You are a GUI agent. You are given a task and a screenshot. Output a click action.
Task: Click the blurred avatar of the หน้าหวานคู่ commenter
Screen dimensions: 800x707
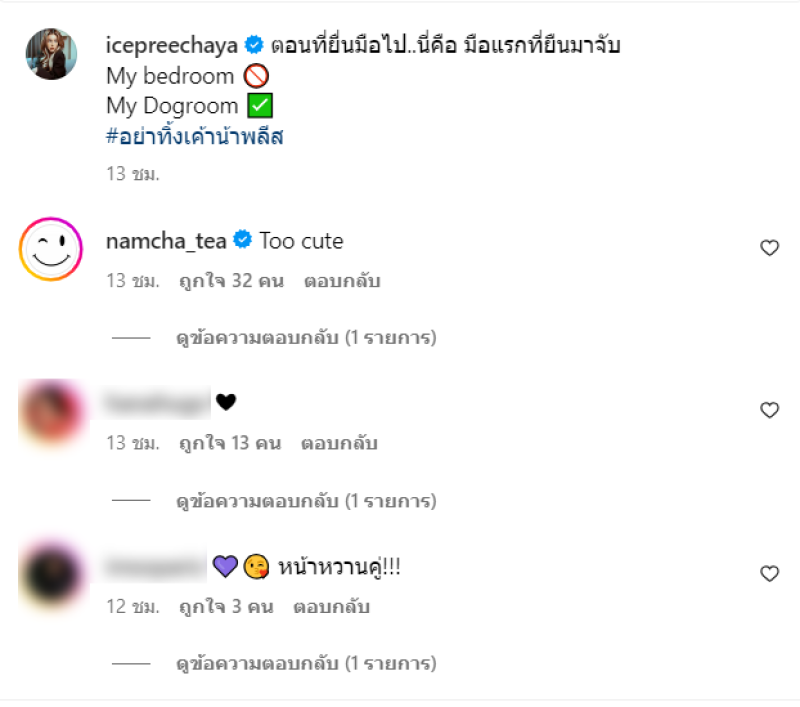pyautogui.click(x=50, y=574)
